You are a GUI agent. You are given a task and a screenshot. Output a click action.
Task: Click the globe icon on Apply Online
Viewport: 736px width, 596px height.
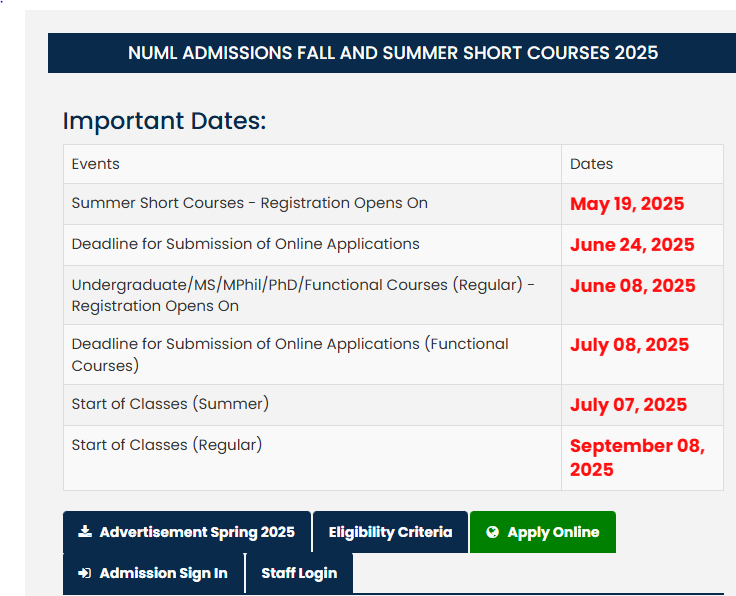click(x=492, y=532)
